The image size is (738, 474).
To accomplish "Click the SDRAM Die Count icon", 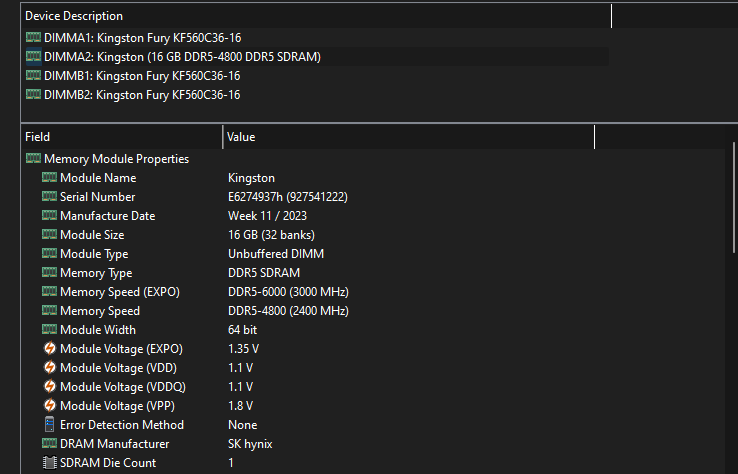I will [50, 463].
